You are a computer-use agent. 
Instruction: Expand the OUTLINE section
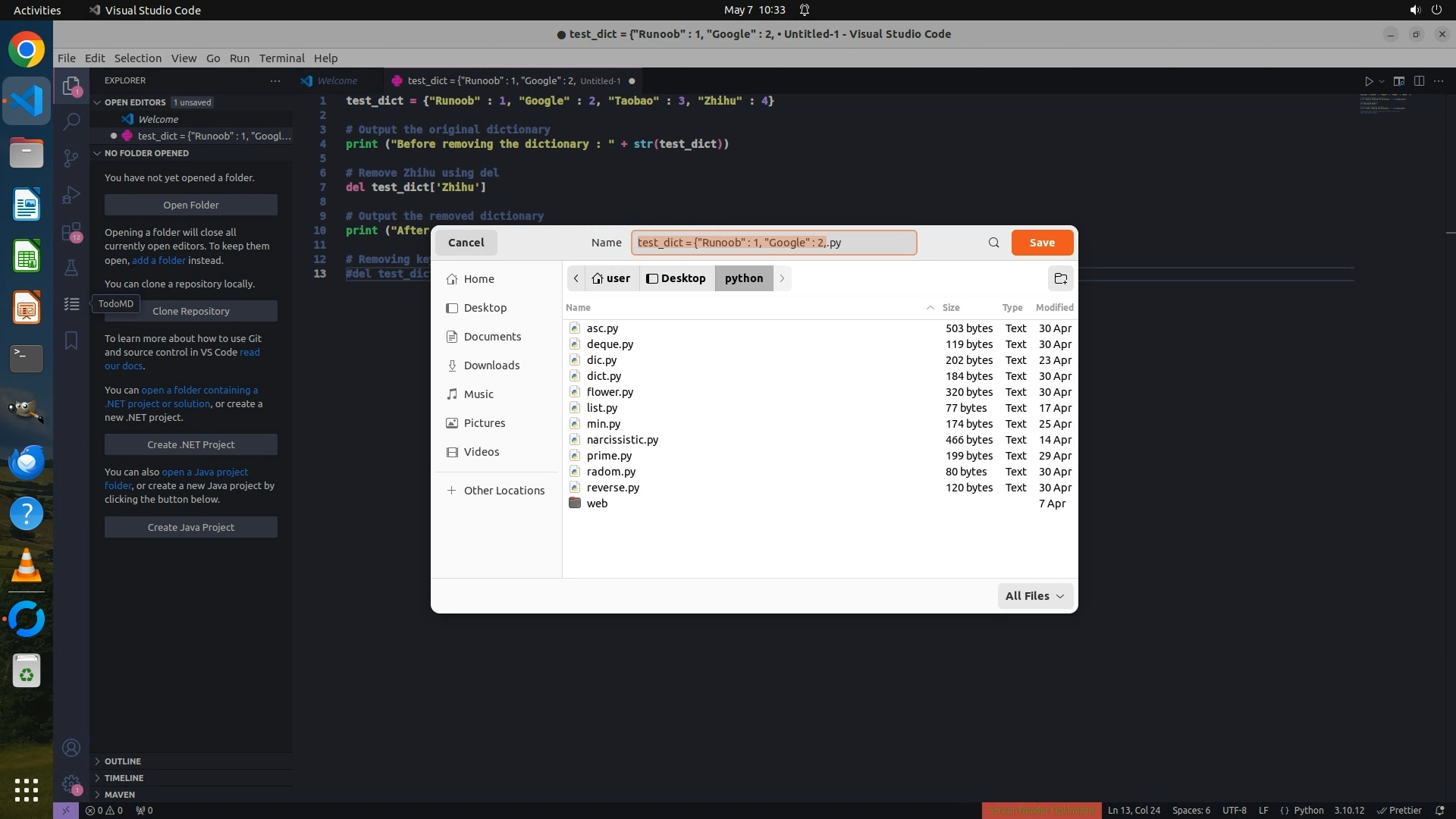point(123,761)
